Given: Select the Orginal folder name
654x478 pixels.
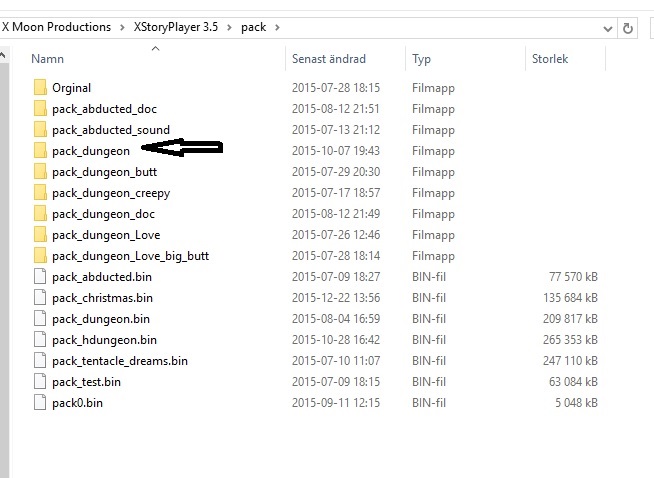Looking at the screenshot, I should point(71,88).
